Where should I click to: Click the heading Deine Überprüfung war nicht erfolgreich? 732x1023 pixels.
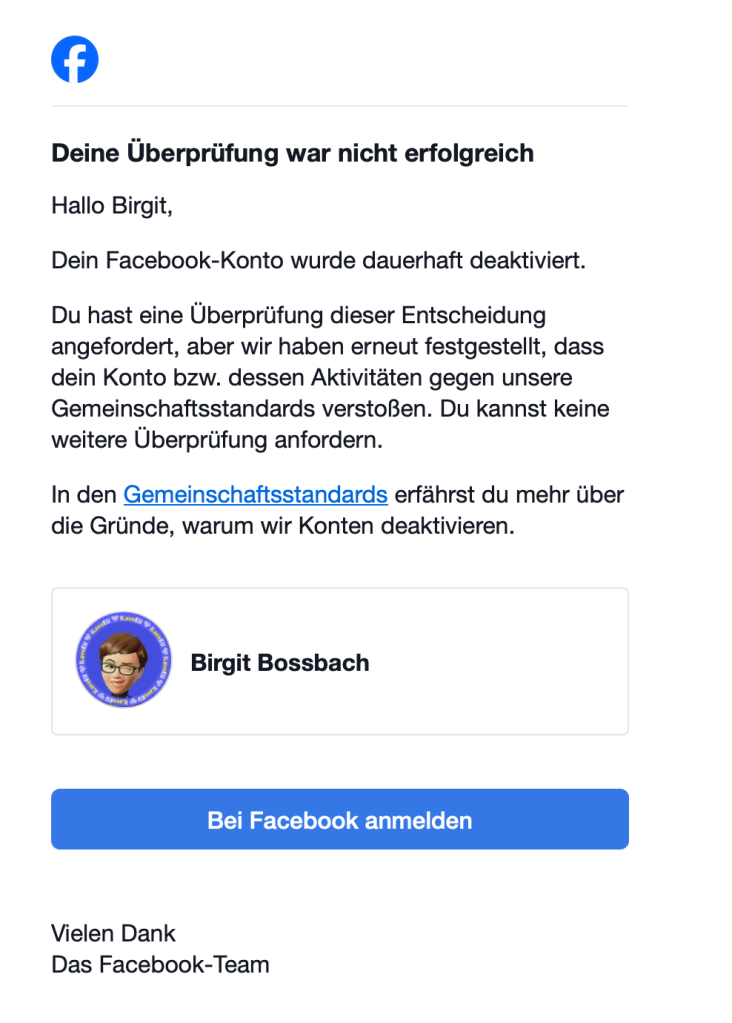292,153
